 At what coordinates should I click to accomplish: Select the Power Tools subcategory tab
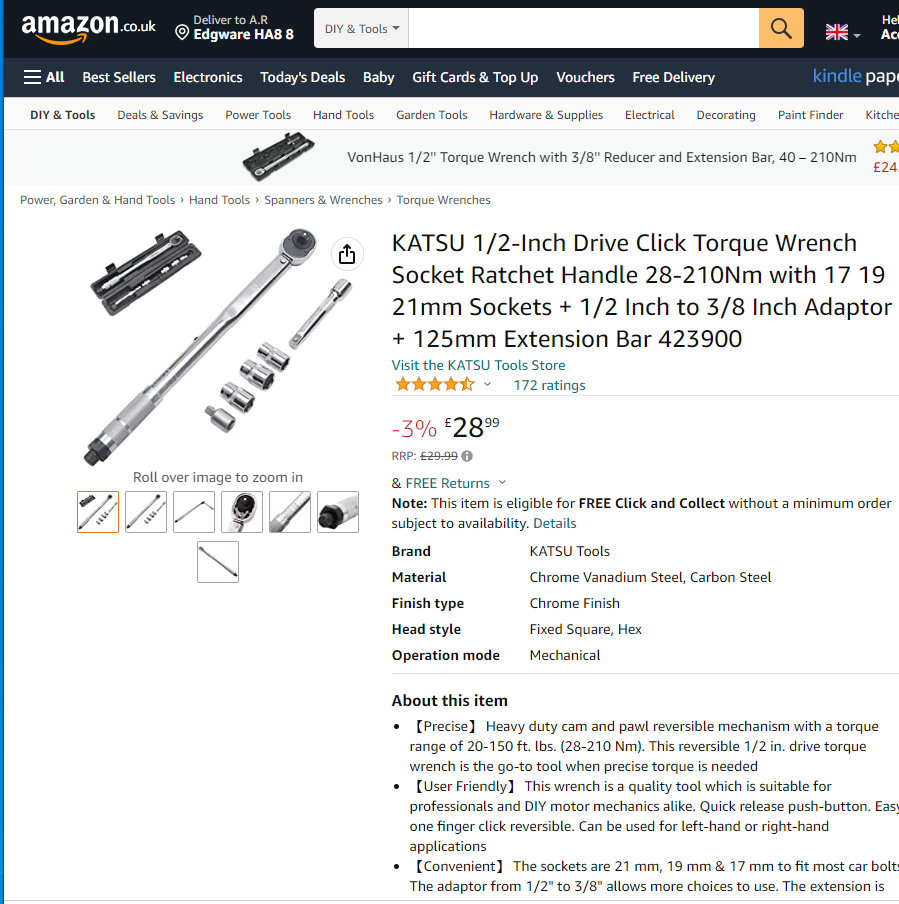click(258, 115)
